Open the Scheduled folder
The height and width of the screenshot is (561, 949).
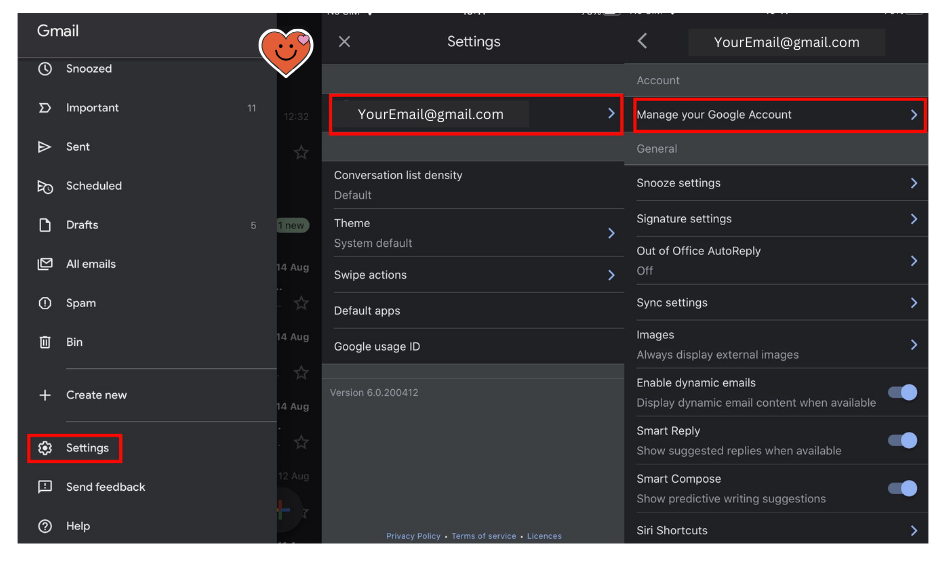tap(94, 186)
